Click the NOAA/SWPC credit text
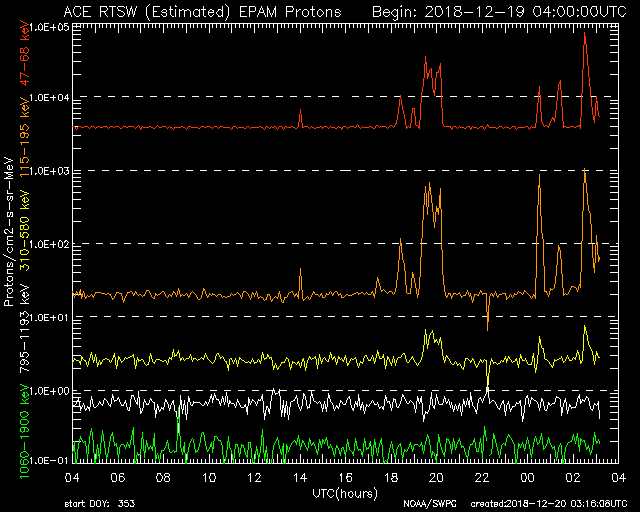 pos(426,505)
